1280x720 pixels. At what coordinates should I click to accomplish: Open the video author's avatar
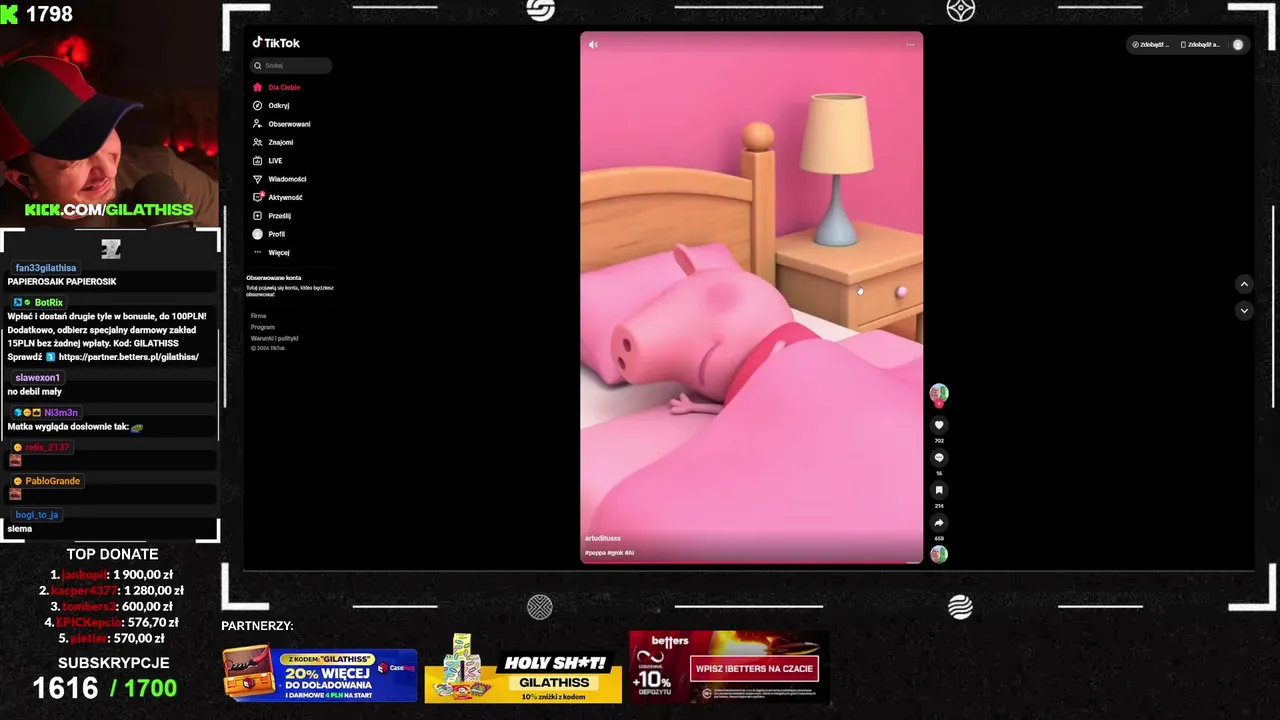pyautogui.click(x=938, y=393)
